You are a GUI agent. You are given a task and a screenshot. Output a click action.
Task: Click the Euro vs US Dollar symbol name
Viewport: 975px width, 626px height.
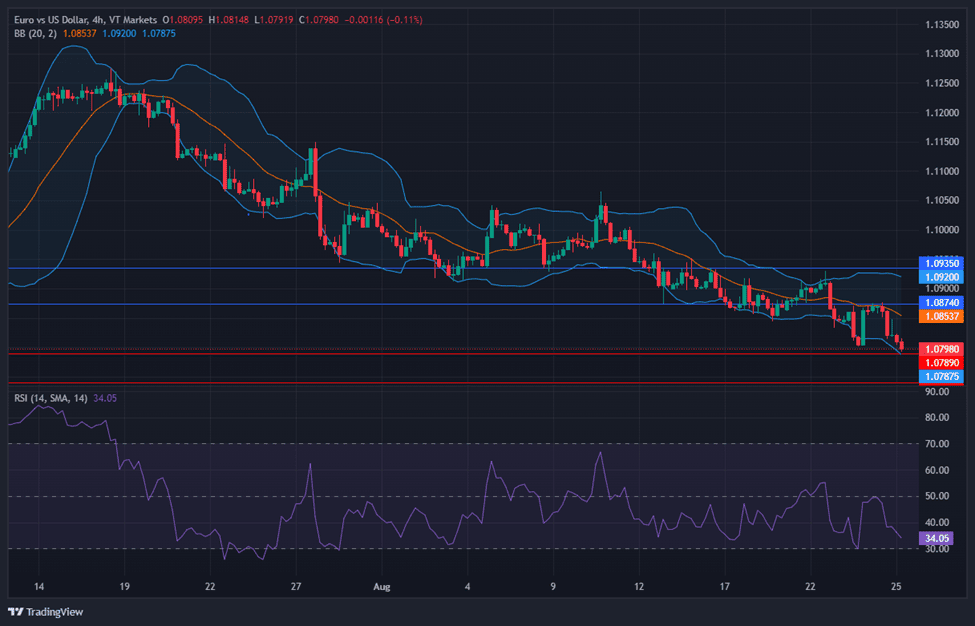(x=53, y=9)
